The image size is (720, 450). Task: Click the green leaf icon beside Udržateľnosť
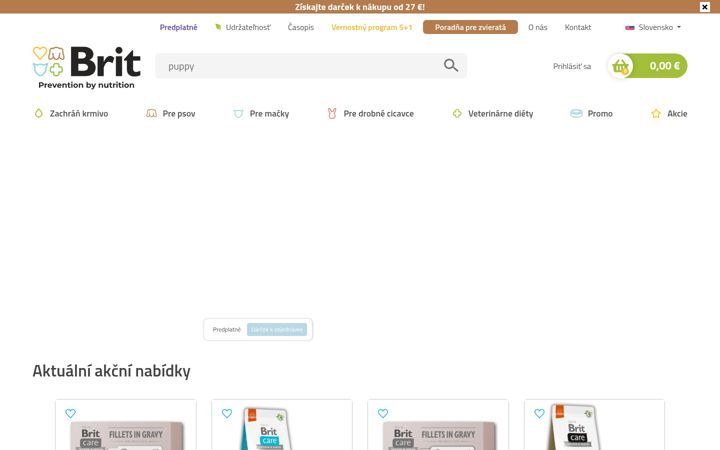[x=218, y=27]
